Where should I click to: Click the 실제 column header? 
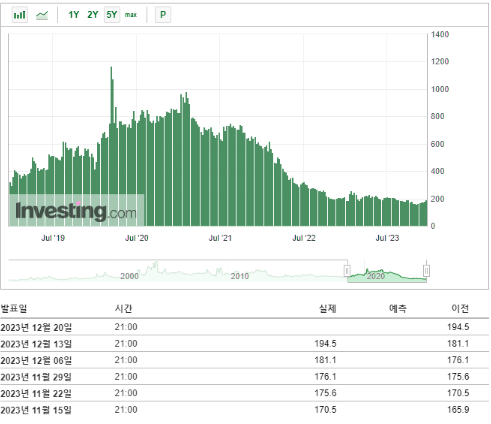[328, 309]
